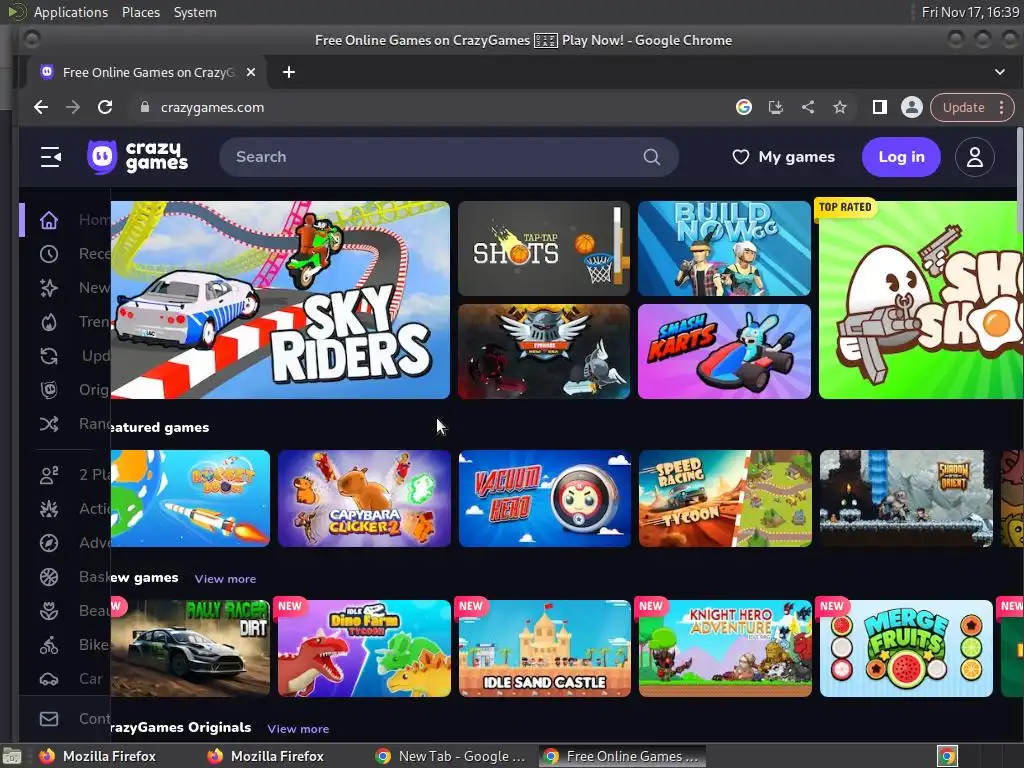Image resolution: width=1024 pixels, height=768 pixels.
Task: Share this page via share icon
Action: 808,107
